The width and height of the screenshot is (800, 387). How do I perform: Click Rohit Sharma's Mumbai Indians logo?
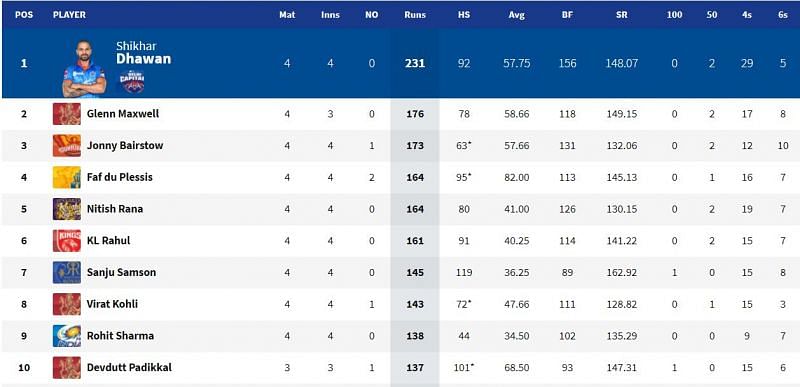coord(67,336)
